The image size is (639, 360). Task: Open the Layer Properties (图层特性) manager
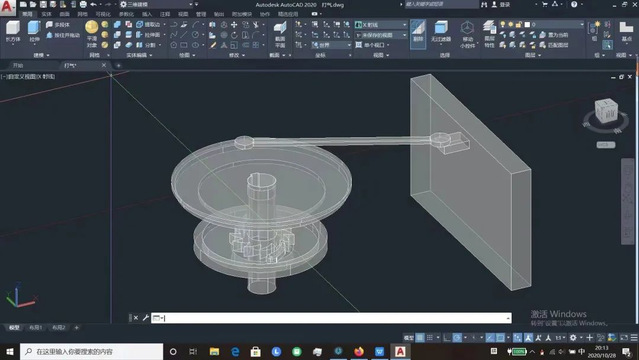(489, 35)
